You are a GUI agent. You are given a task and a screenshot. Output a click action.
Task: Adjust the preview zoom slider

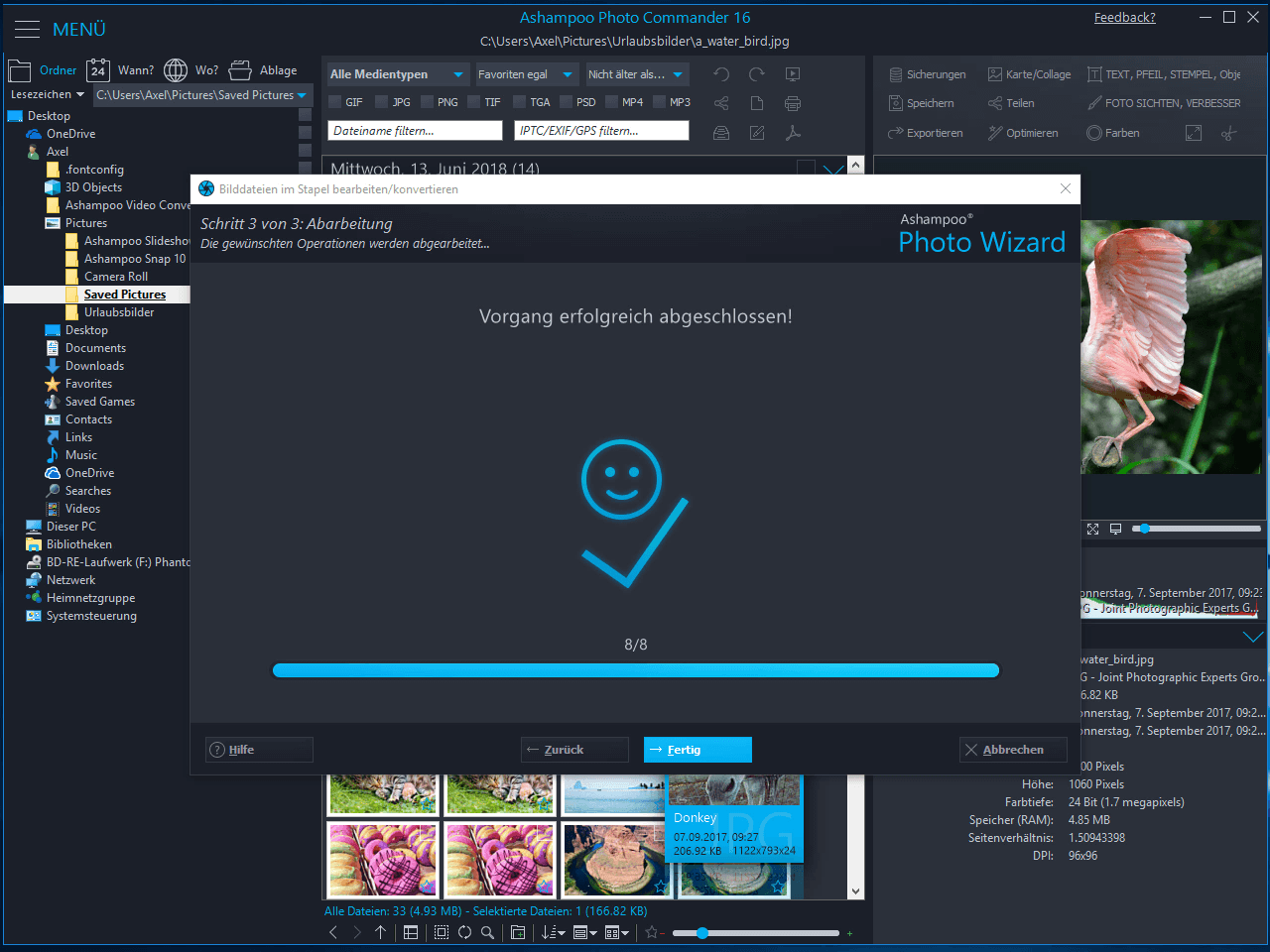1198,529
